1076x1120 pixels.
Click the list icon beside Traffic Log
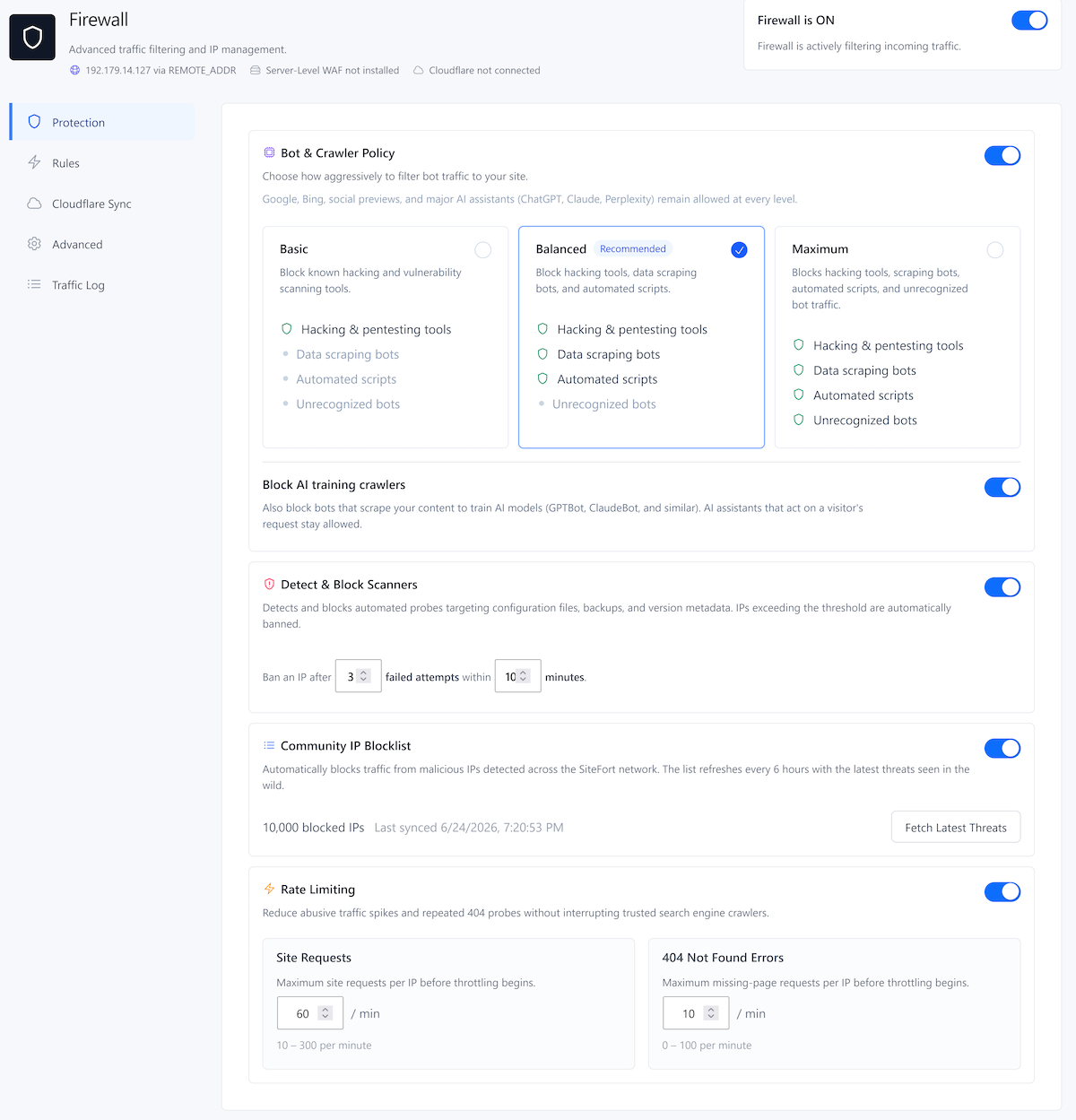click(x=34, y=284)
